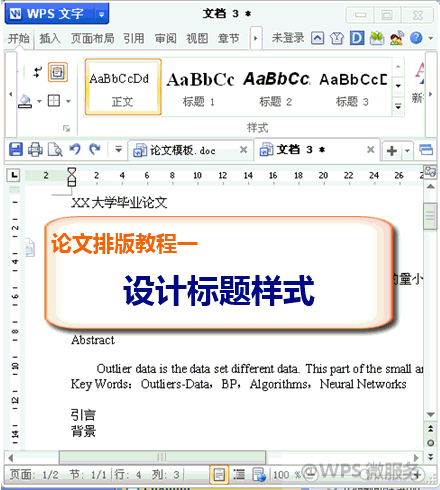The height and width of the screenshot is (490, 440).
Task: Click the borders grid icon
Action: tap(54, 100)
